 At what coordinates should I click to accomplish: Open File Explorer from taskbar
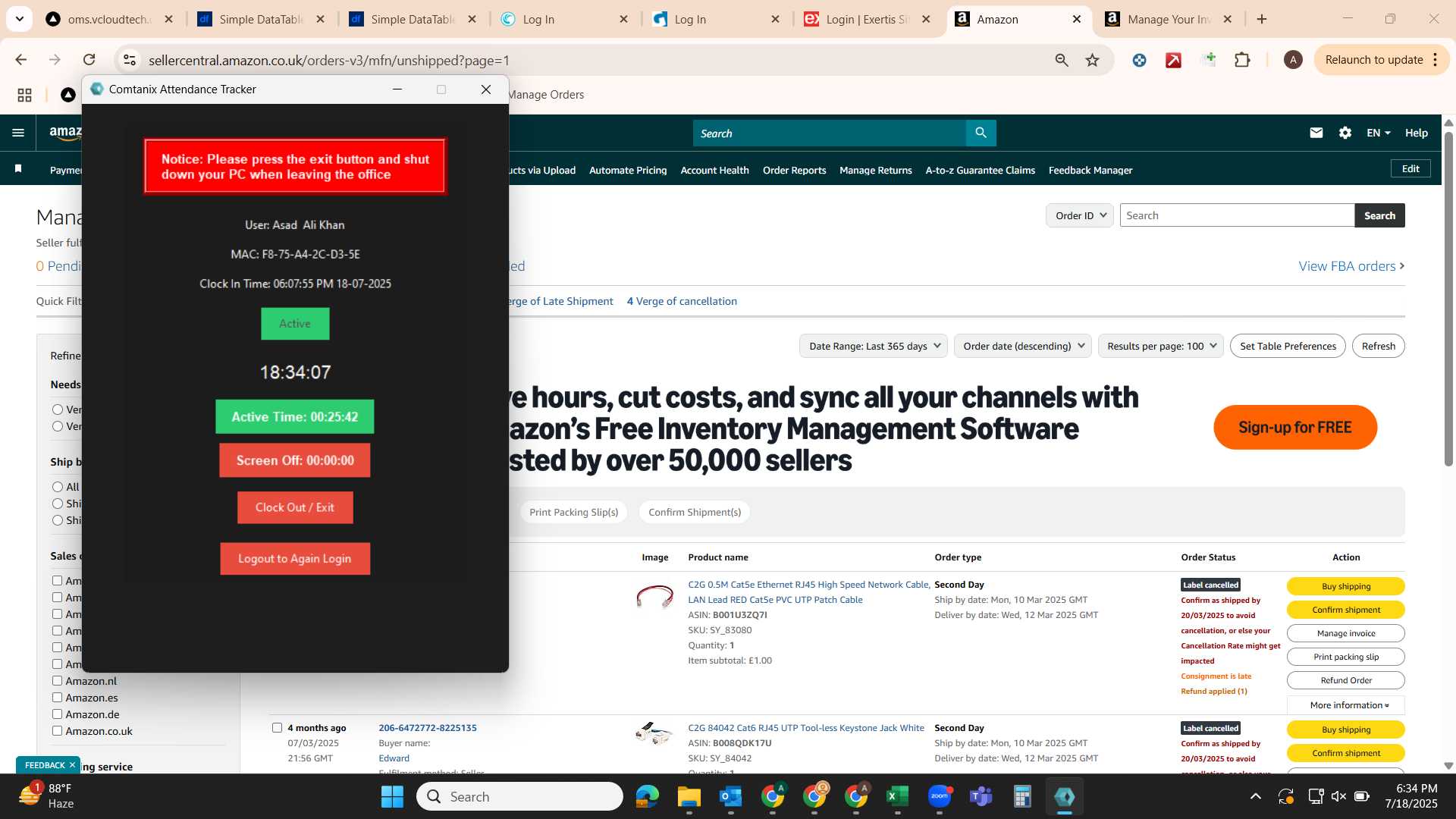click(689, 796)
